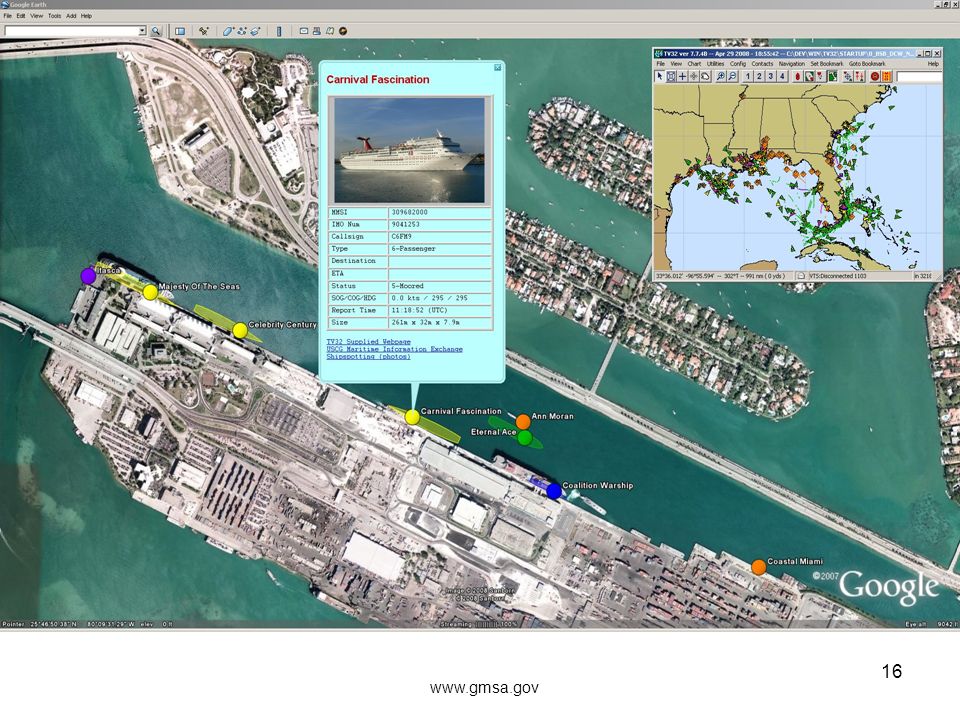Click the orange Ann Moran vessel marker
Screen dimensions: 960x720
(523, 421)
